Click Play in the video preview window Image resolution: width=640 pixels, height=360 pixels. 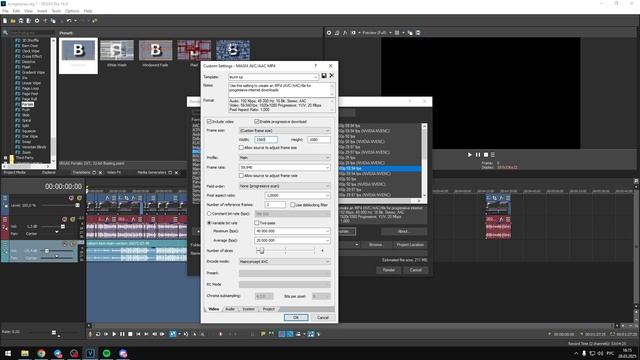tap(469, 155)
